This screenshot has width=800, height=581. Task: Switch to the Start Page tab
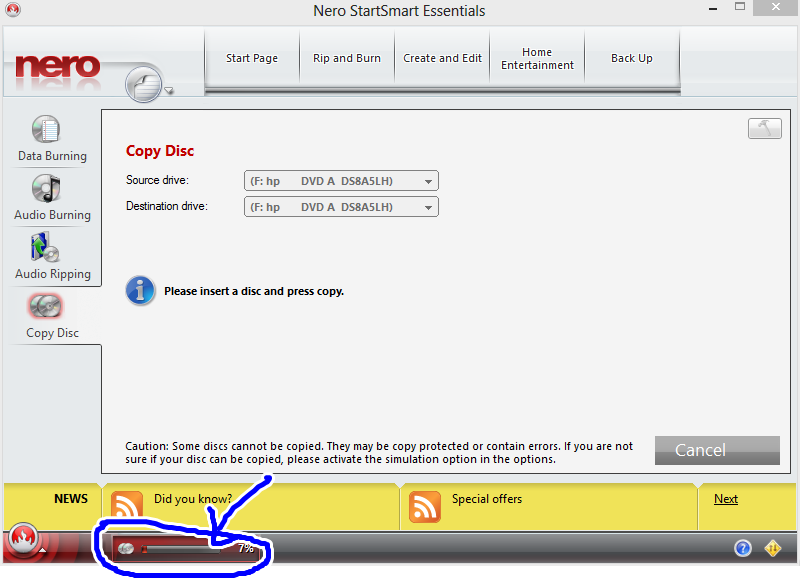coord(252,58)
